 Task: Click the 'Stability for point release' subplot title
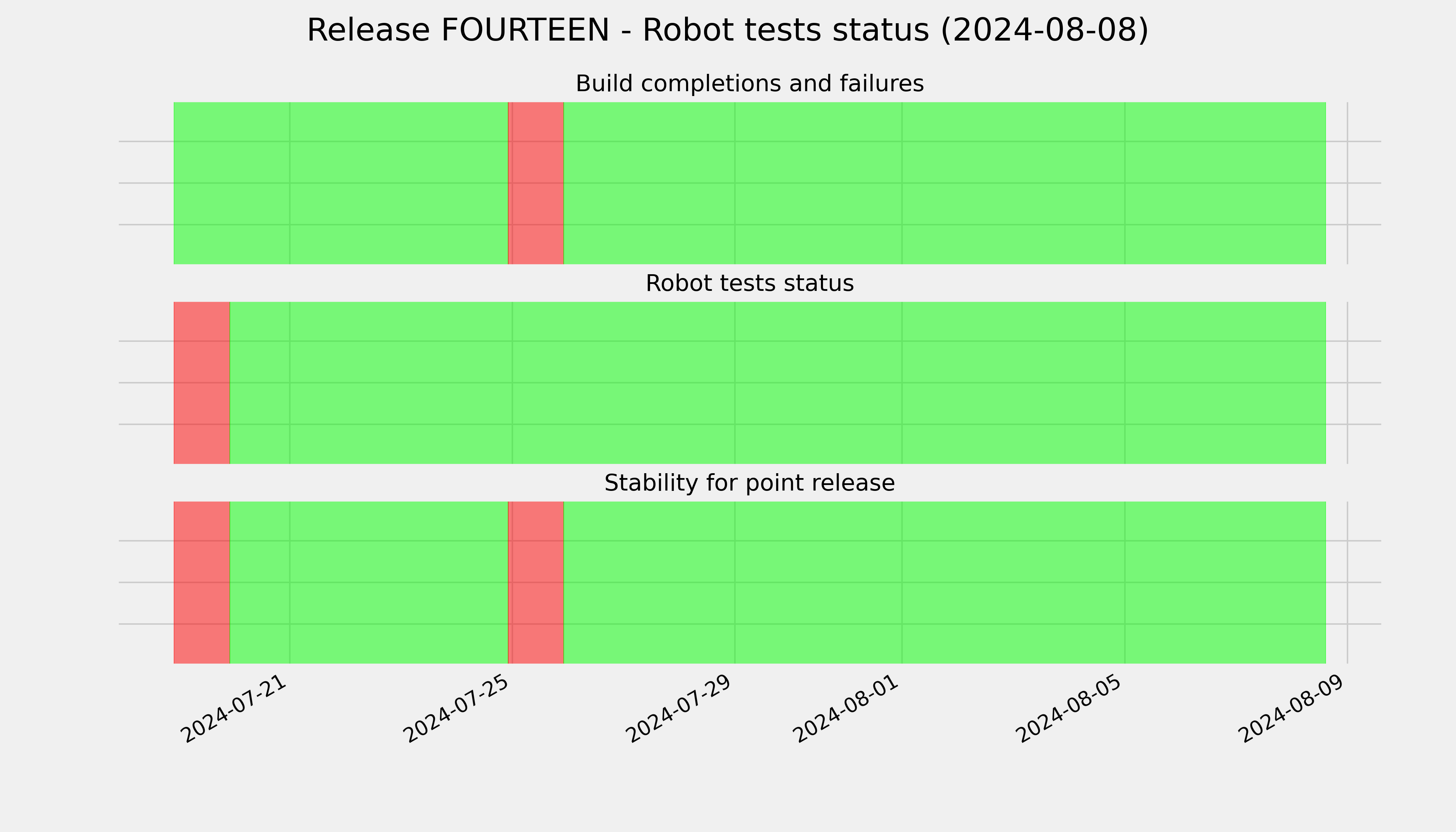point(749,483)
